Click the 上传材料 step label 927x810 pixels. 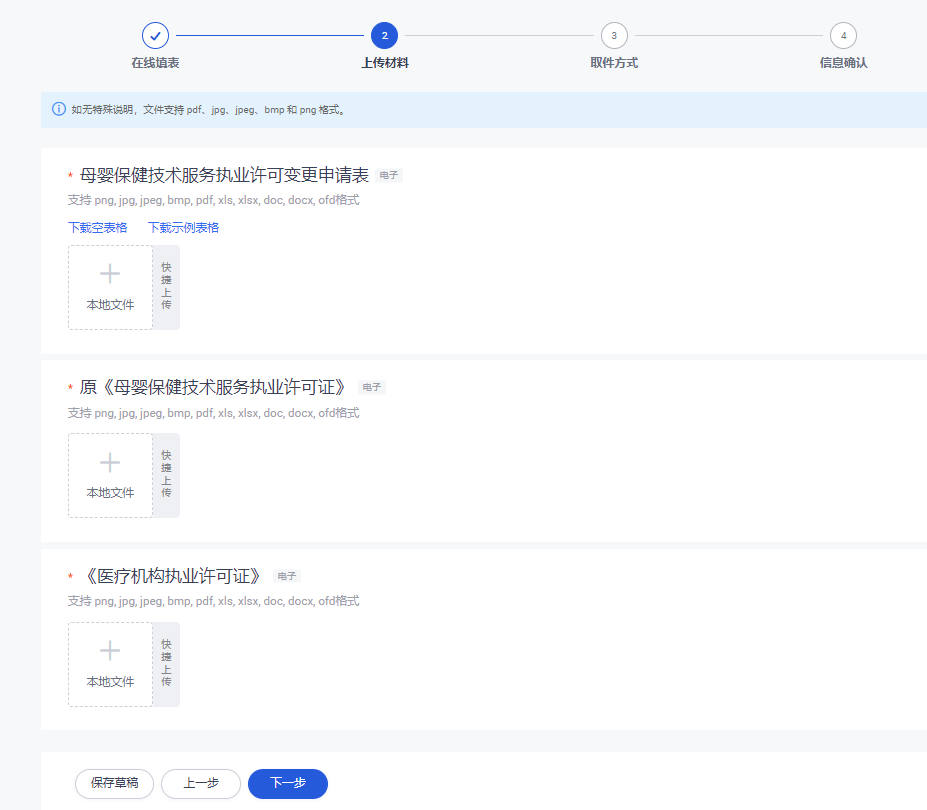click(385, 63)
